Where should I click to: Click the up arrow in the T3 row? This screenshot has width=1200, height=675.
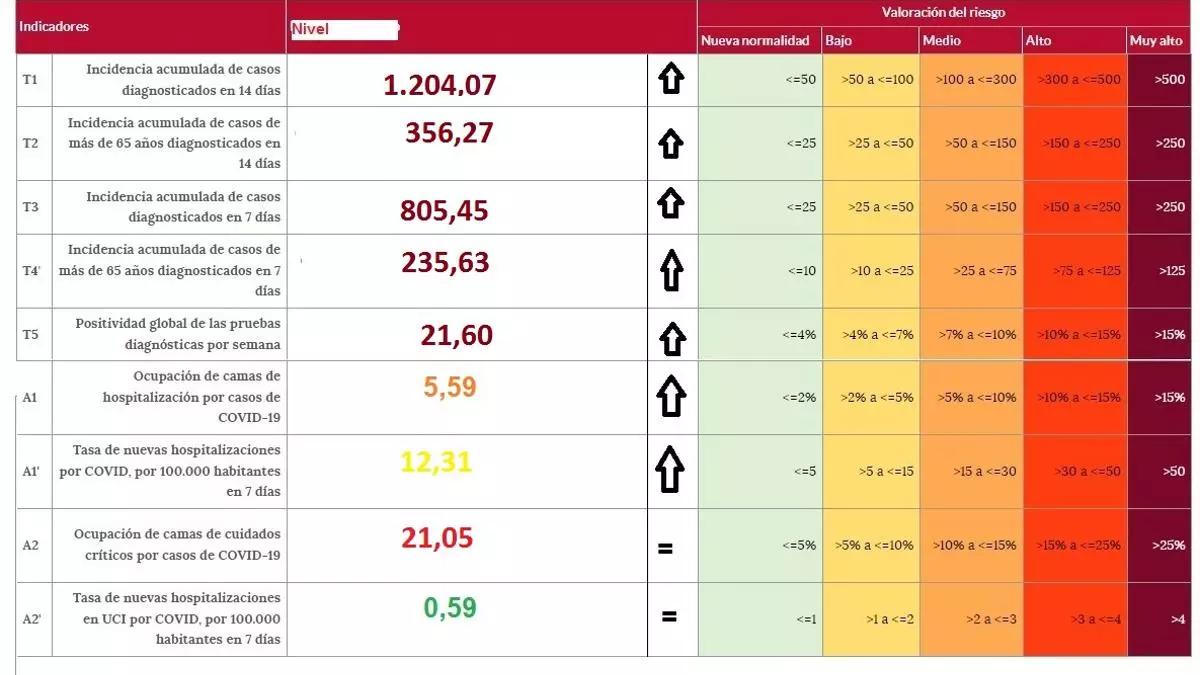[x=671, y=205]
